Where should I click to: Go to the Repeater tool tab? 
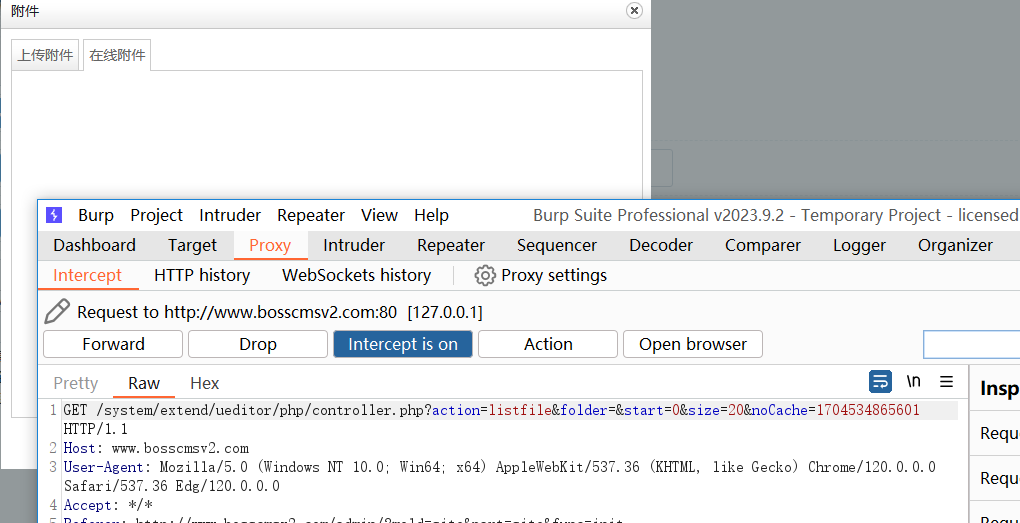pos(451,245)
